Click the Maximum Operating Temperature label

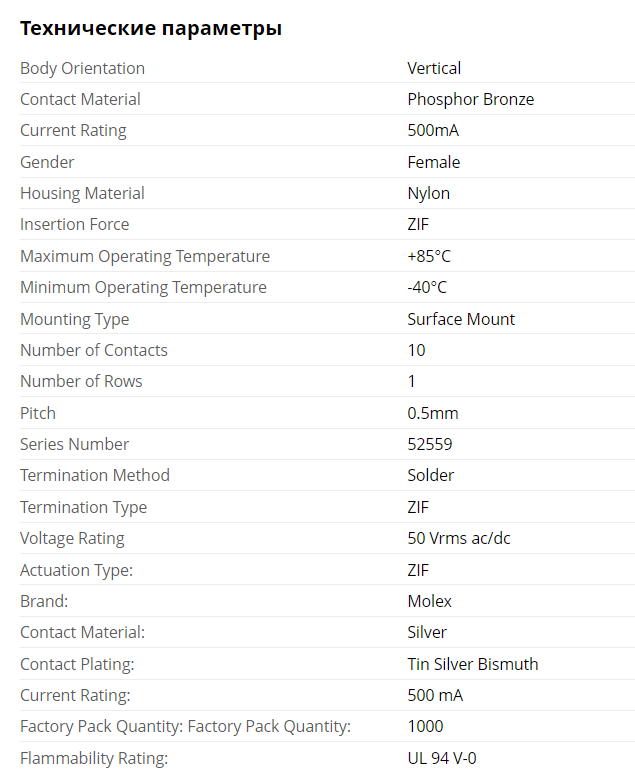tap(145, 256)
